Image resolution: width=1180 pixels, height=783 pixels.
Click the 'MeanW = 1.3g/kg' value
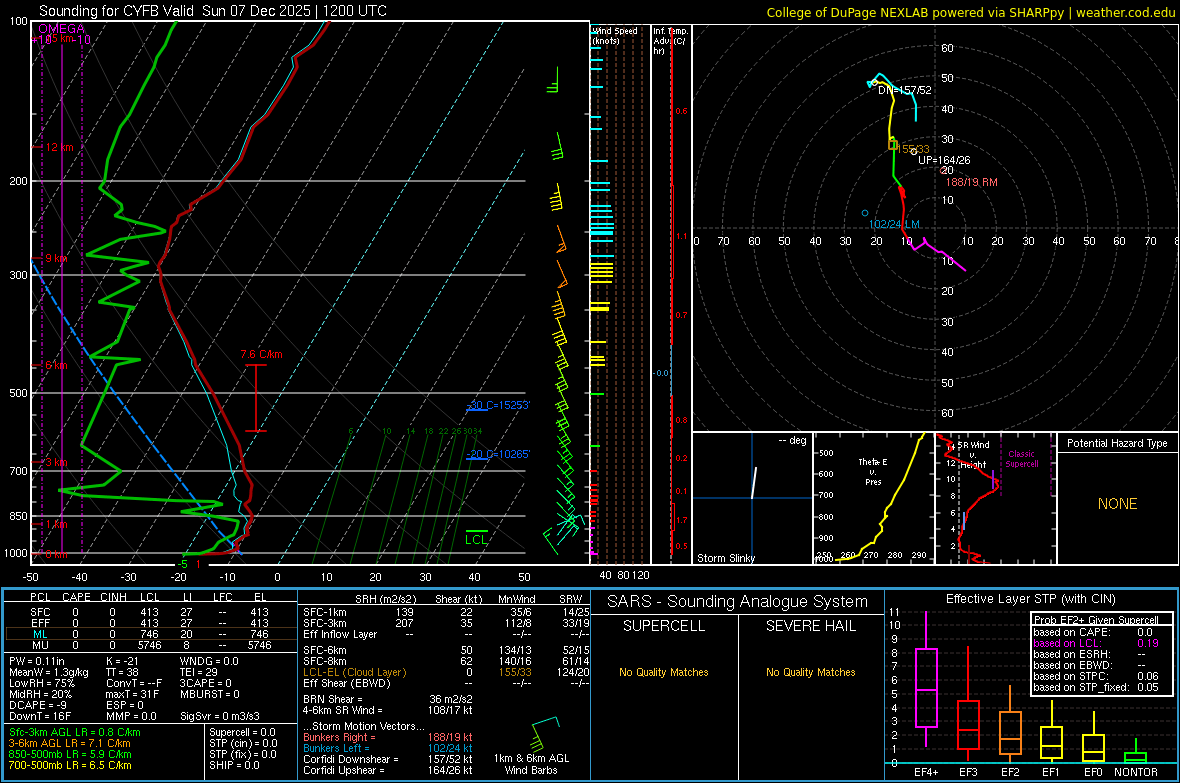pyautogui.click(x=49, y=672)
